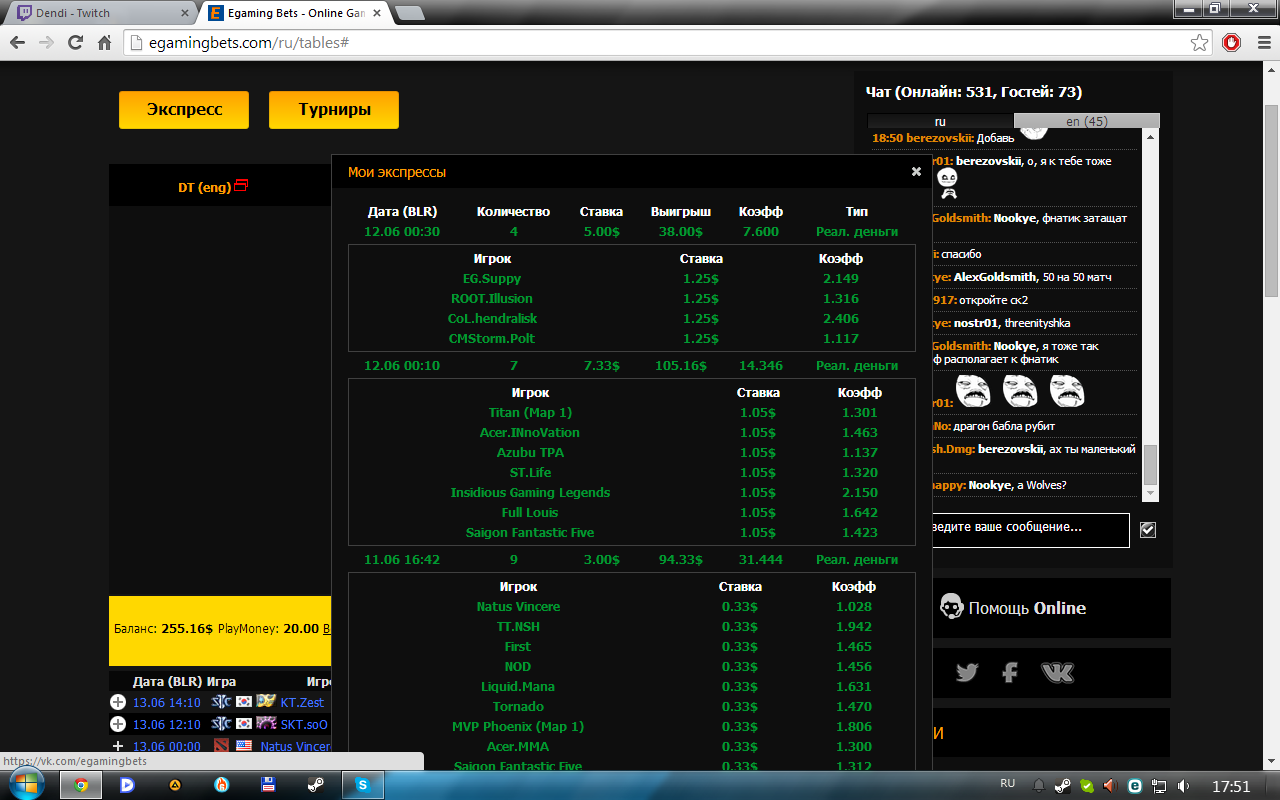The height and width of the screenshot is (800, 1280).
Task: Close the 'Мои экспрессы' popup with the X
Action: pos(916,171)
